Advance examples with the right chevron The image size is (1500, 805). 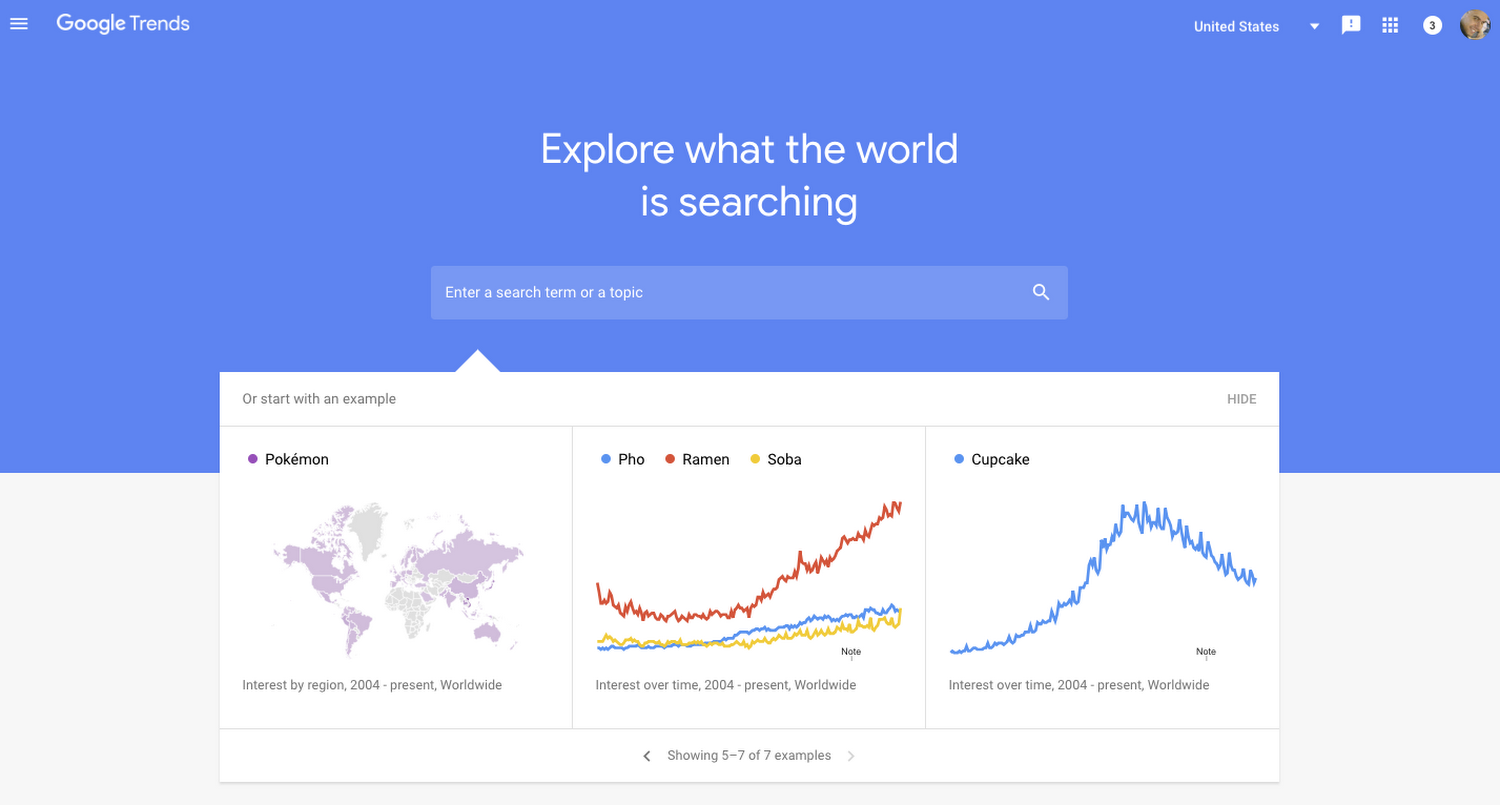tap(851, 755)
